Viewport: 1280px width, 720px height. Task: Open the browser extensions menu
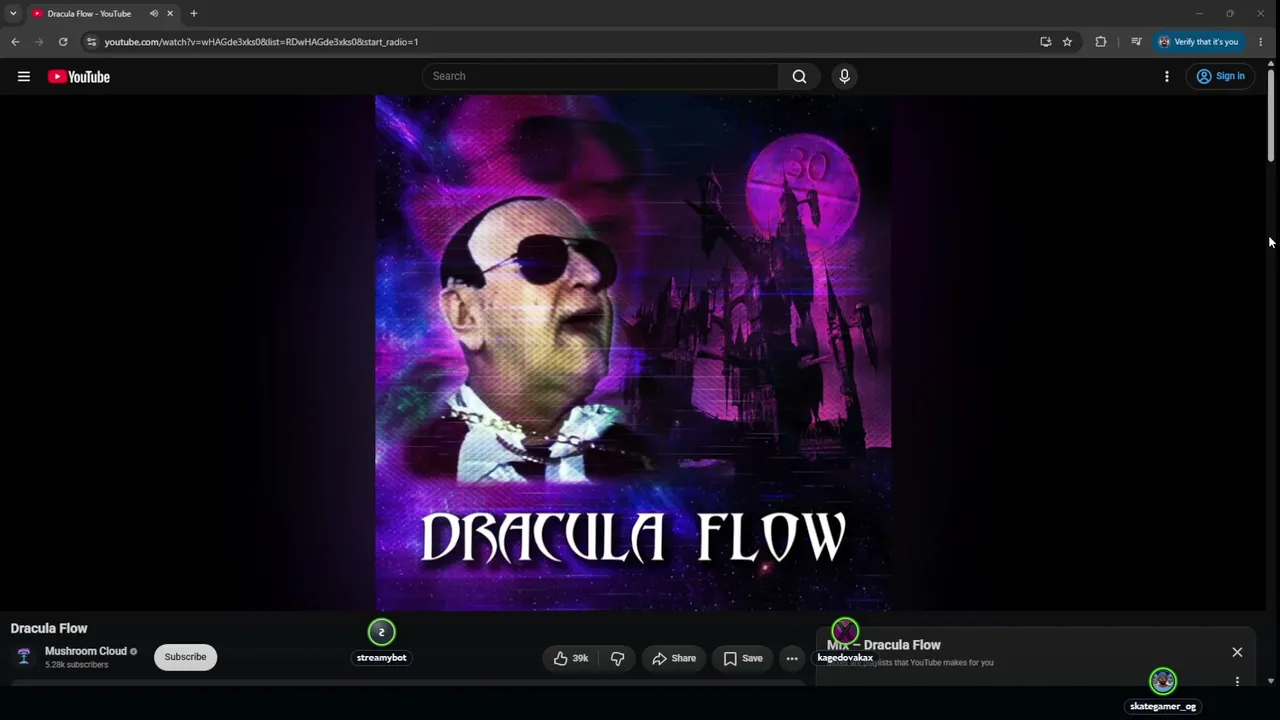[x=1101, y=42]
